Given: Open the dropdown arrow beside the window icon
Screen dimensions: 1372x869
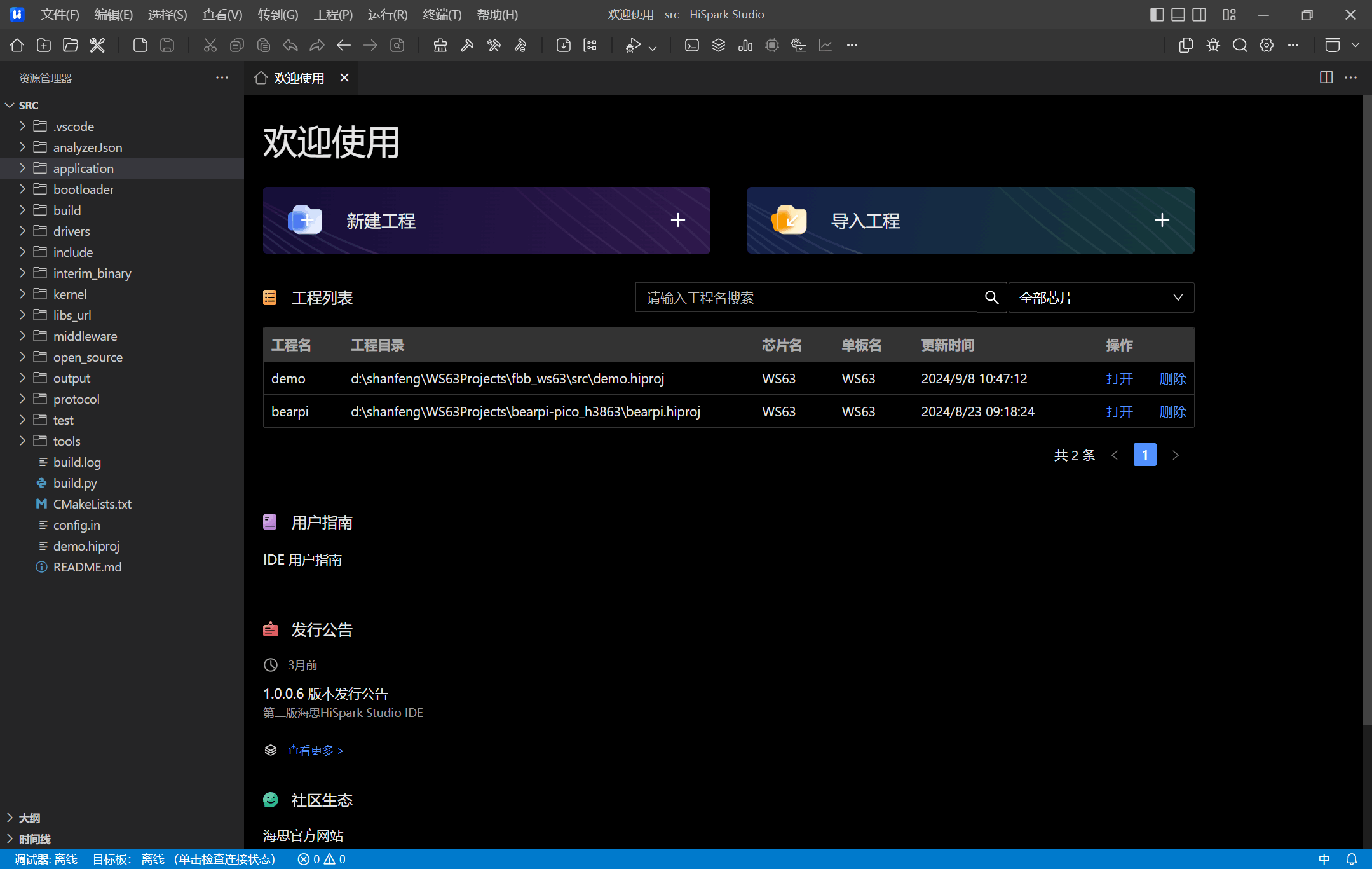Looking at the screenshot, I should click(1355, 45).
